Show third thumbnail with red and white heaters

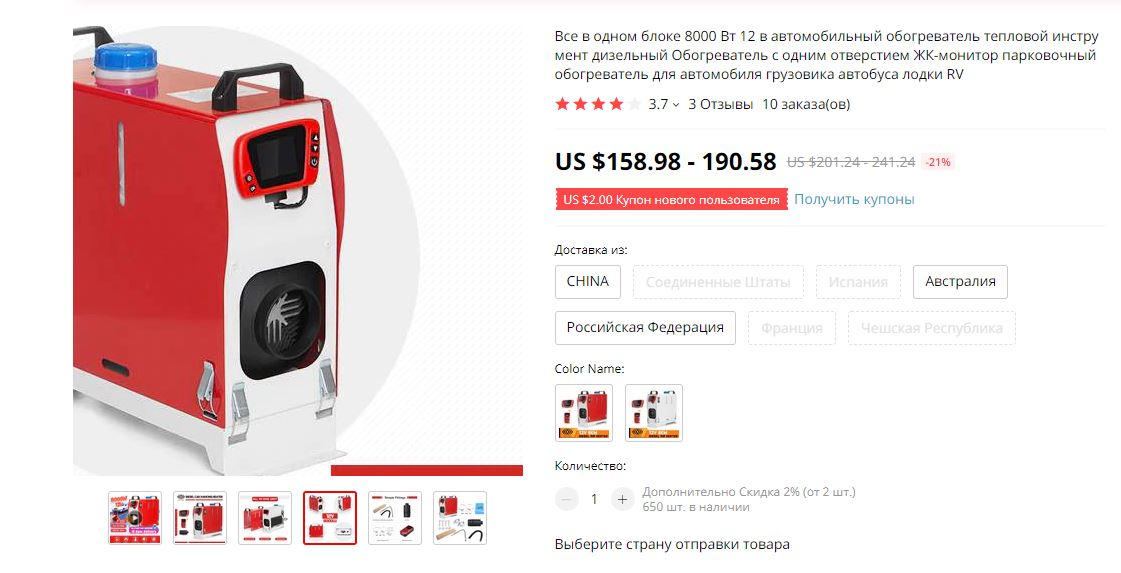265,518
